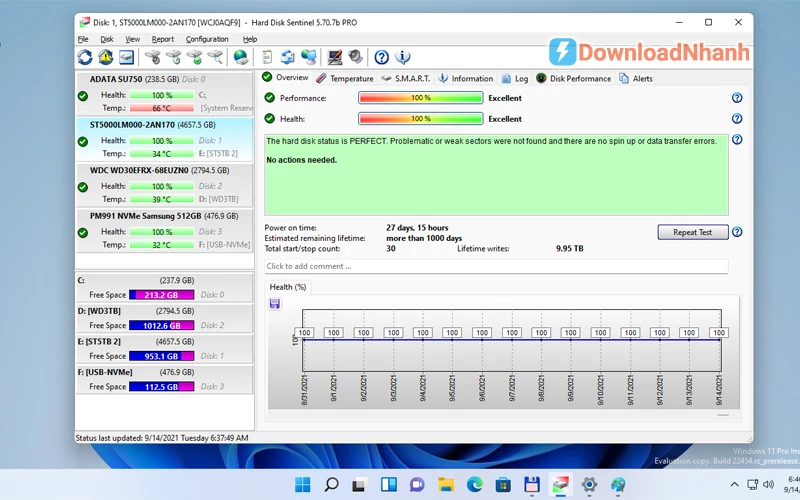Click the blue-framed disk toolbar icon

(126, 57)
